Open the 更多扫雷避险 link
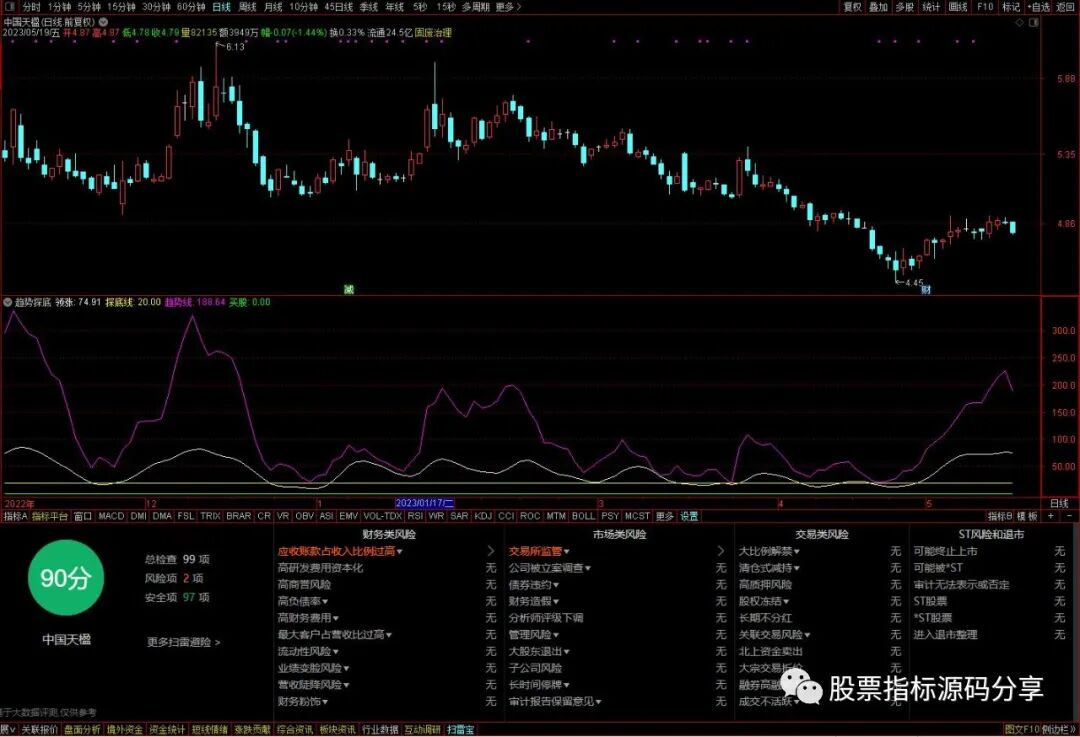This screenshot has width=1080, height=737. pos(183,642)
